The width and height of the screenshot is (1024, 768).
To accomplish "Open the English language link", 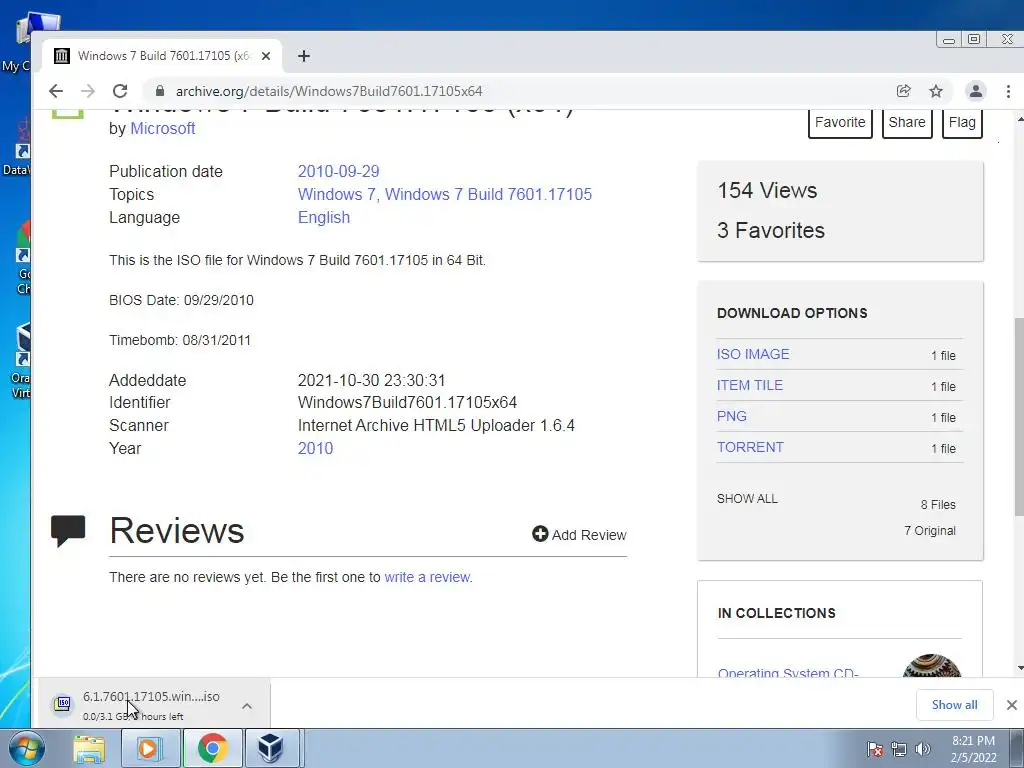I will pyautogui.click(x=324, y=217).
